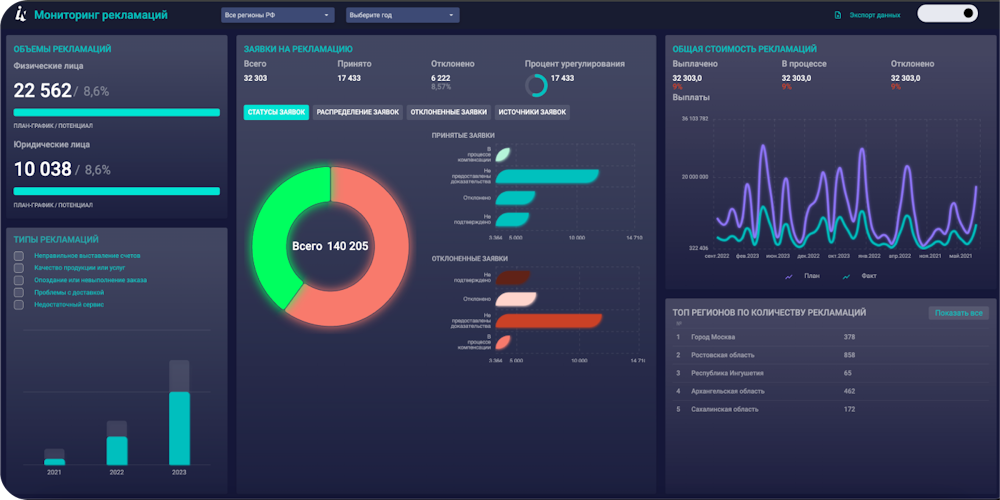Click the Экспорт данных link
1000x500 pixels.
coord(875,15)
